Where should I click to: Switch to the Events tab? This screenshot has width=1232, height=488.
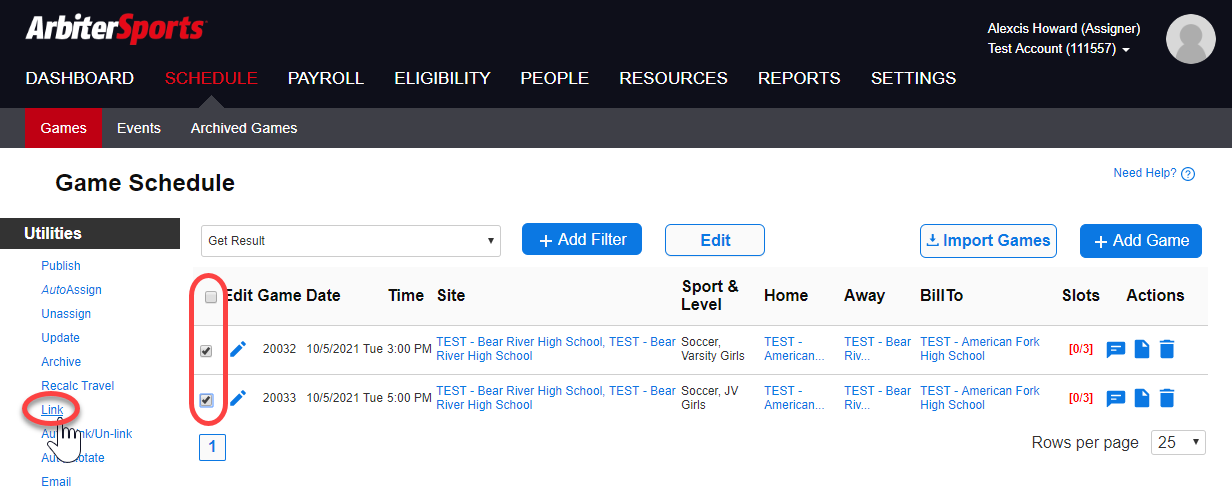(139, 128)
